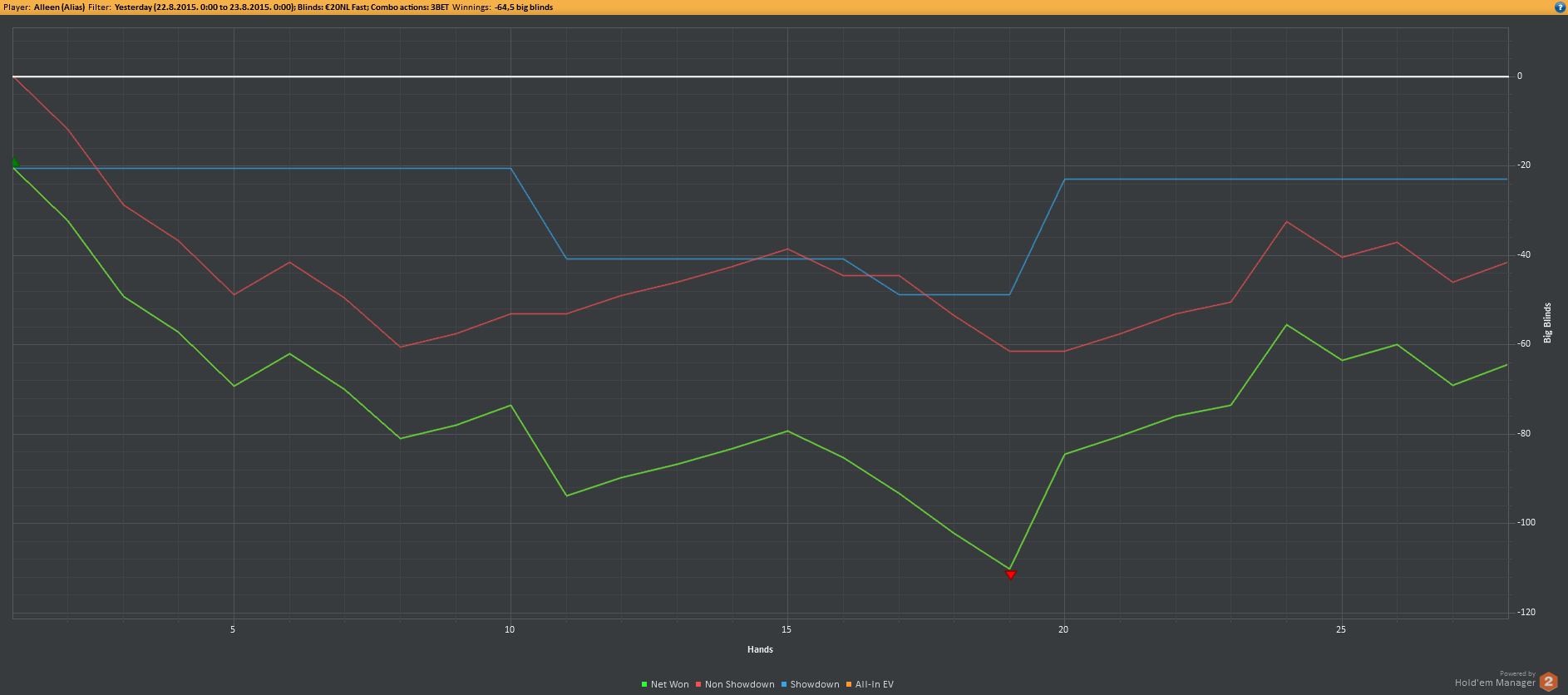Click the "-64,5 big blinds" winnings value
Viewport: 1568px width, 695px height.
(524, 7)
